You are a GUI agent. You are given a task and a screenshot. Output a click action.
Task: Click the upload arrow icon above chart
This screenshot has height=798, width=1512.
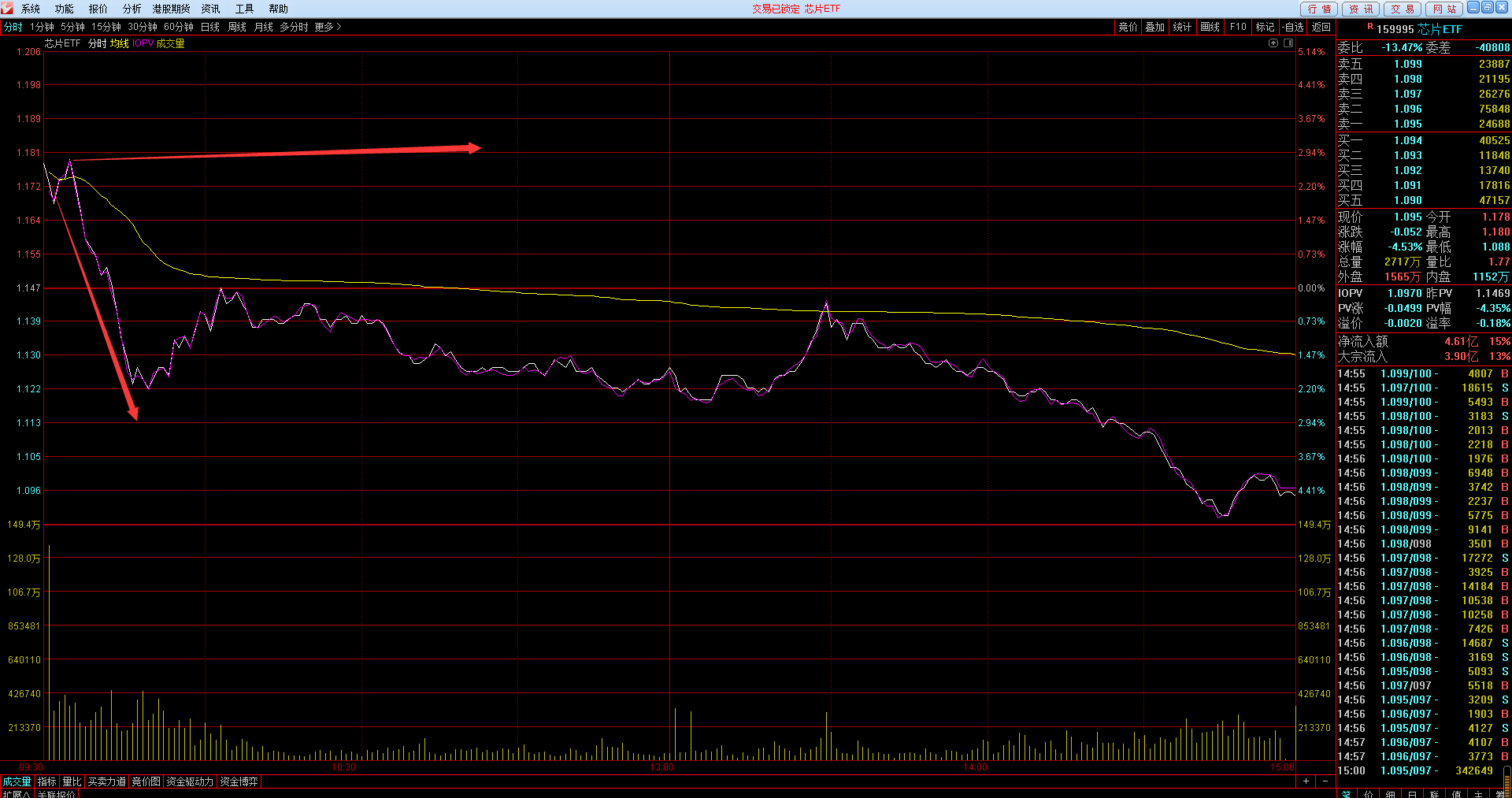click(1273, 43)
